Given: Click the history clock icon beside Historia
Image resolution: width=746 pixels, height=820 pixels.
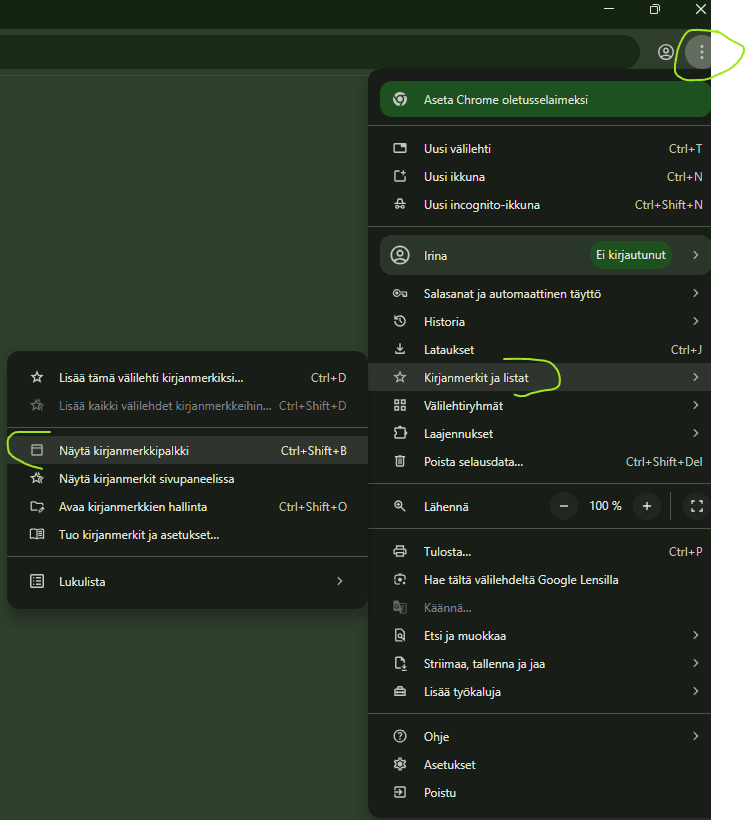Looking at the screenshot, I should point(400,321).
